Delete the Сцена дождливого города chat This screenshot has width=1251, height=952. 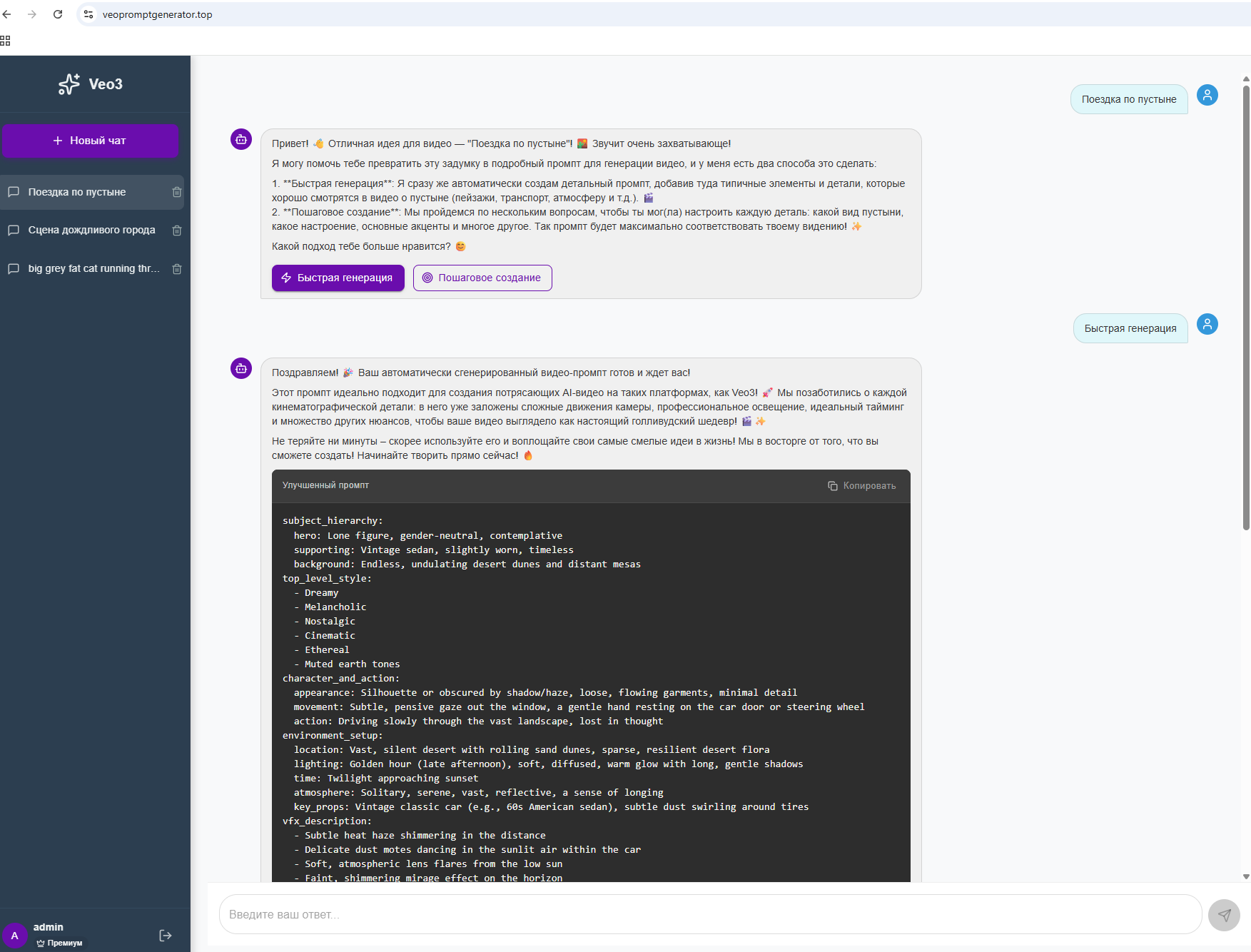pyautogui.click(x=177, y=231)
